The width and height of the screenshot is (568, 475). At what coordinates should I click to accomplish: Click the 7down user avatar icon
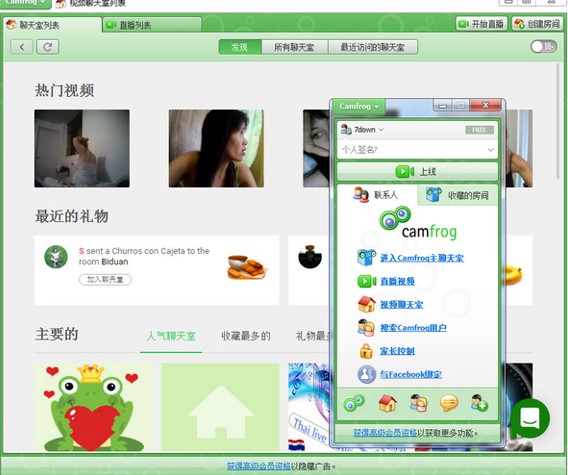point(346,130)
